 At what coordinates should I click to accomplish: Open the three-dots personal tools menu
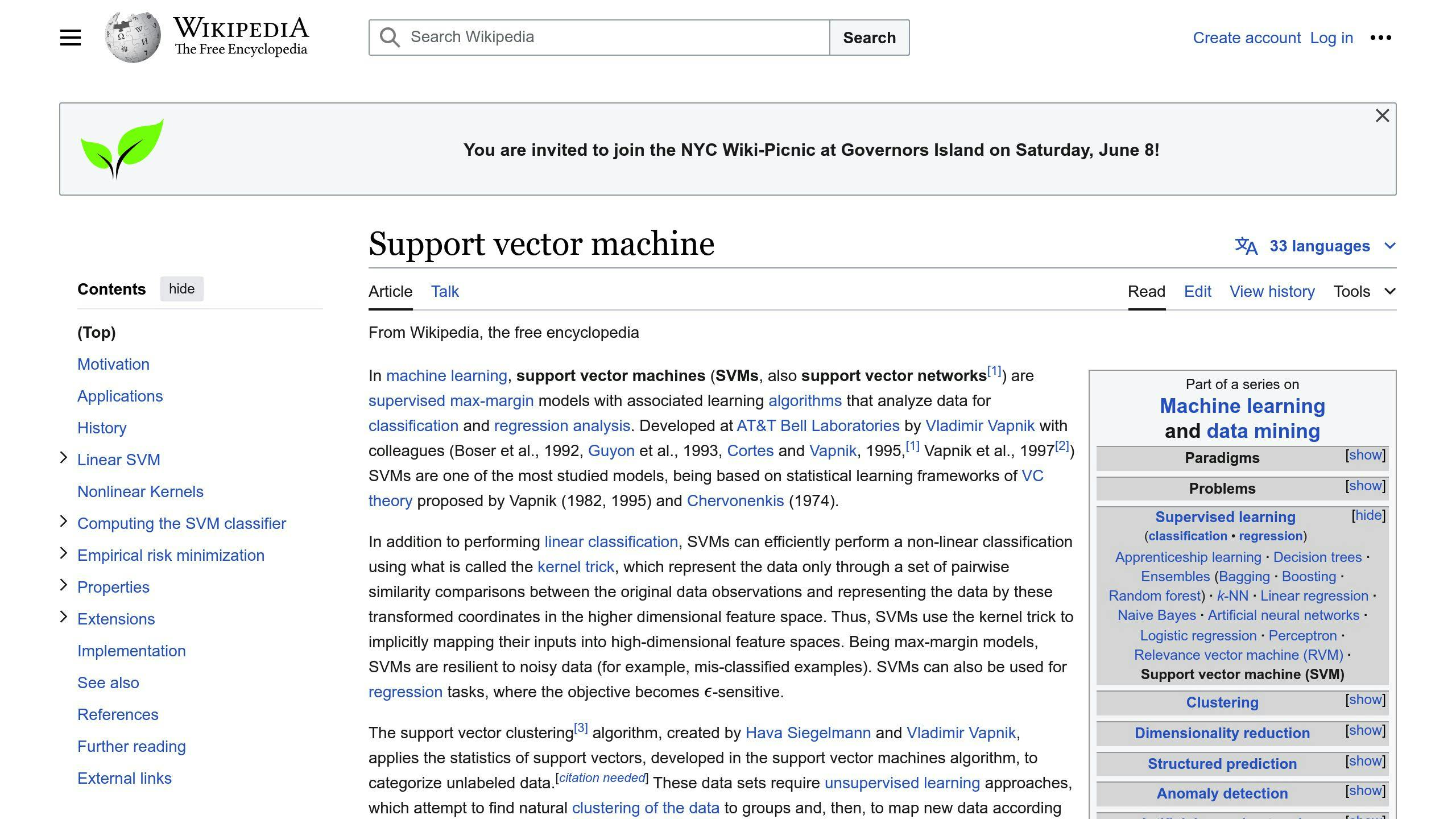[x=1380, y=38]
